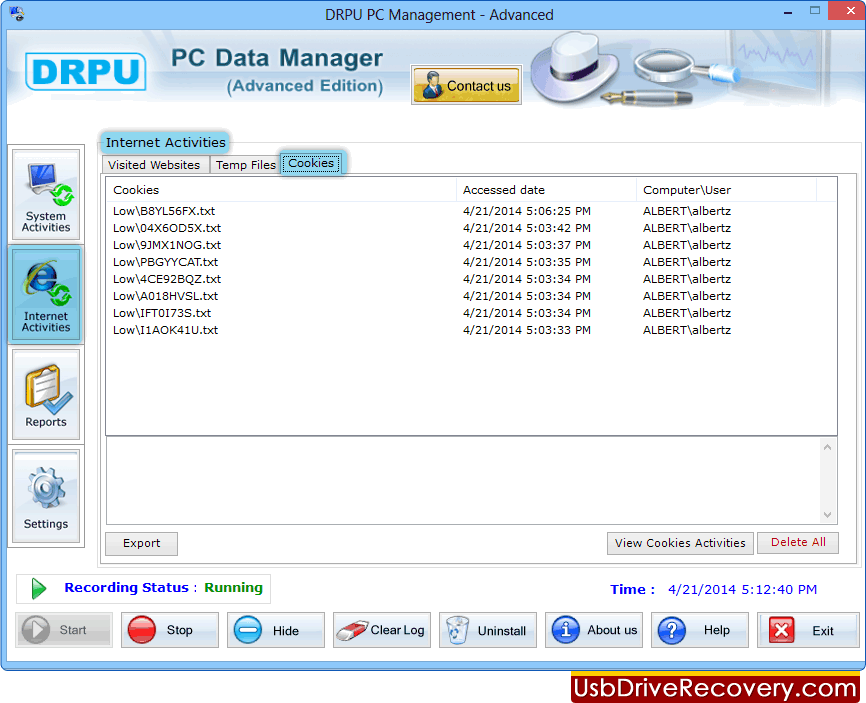Sort by Cookies column header
The width and height of the screenshot is (866, 703).
click(281, 190)
